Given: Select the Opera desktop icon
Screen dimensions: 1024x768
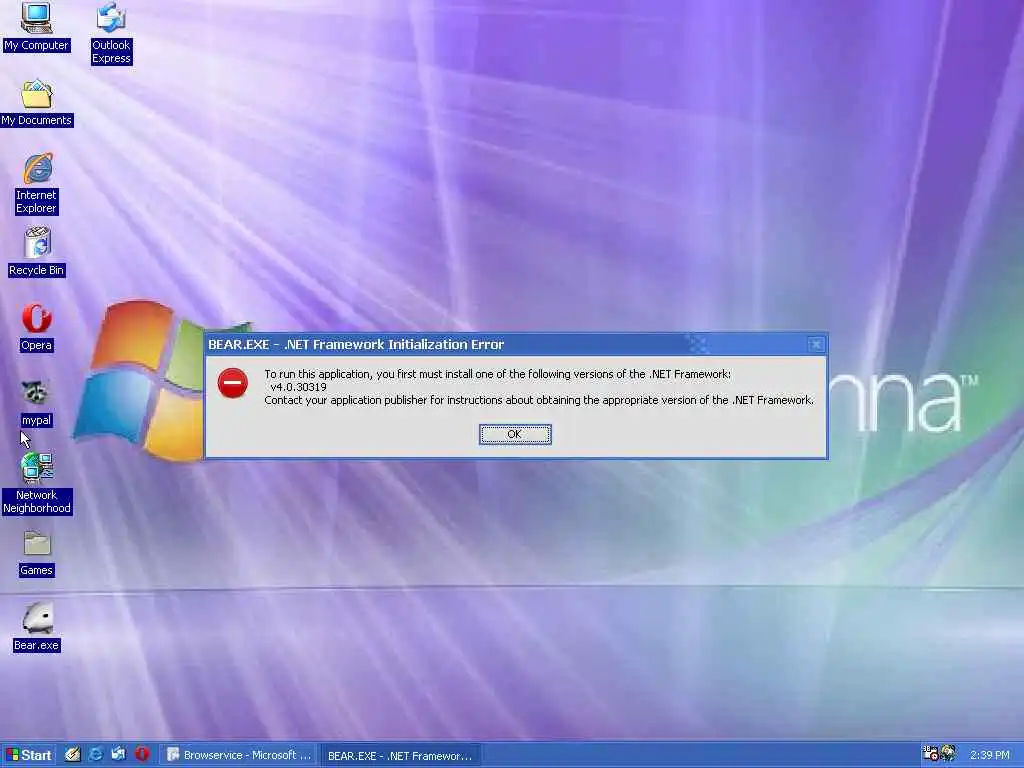Looking at the screenshot, I should pos(37,328).
